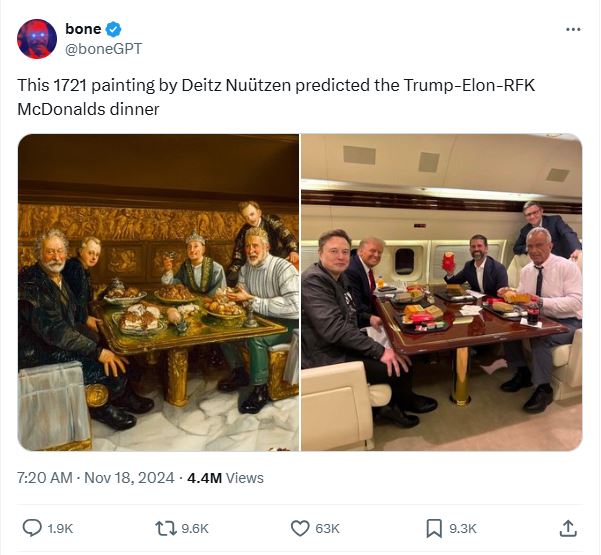
Task: Click the share upload icon
Action: click(568, 527)
